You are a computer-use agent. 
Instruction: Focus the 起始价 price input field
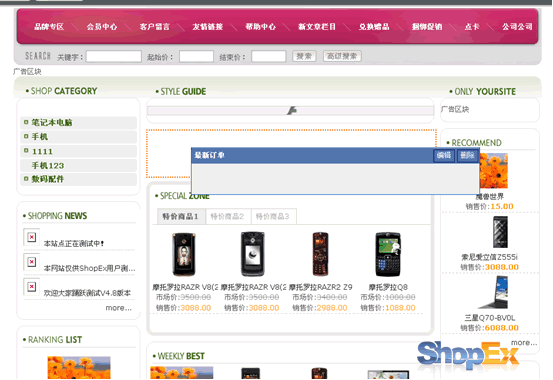point(196,56)
